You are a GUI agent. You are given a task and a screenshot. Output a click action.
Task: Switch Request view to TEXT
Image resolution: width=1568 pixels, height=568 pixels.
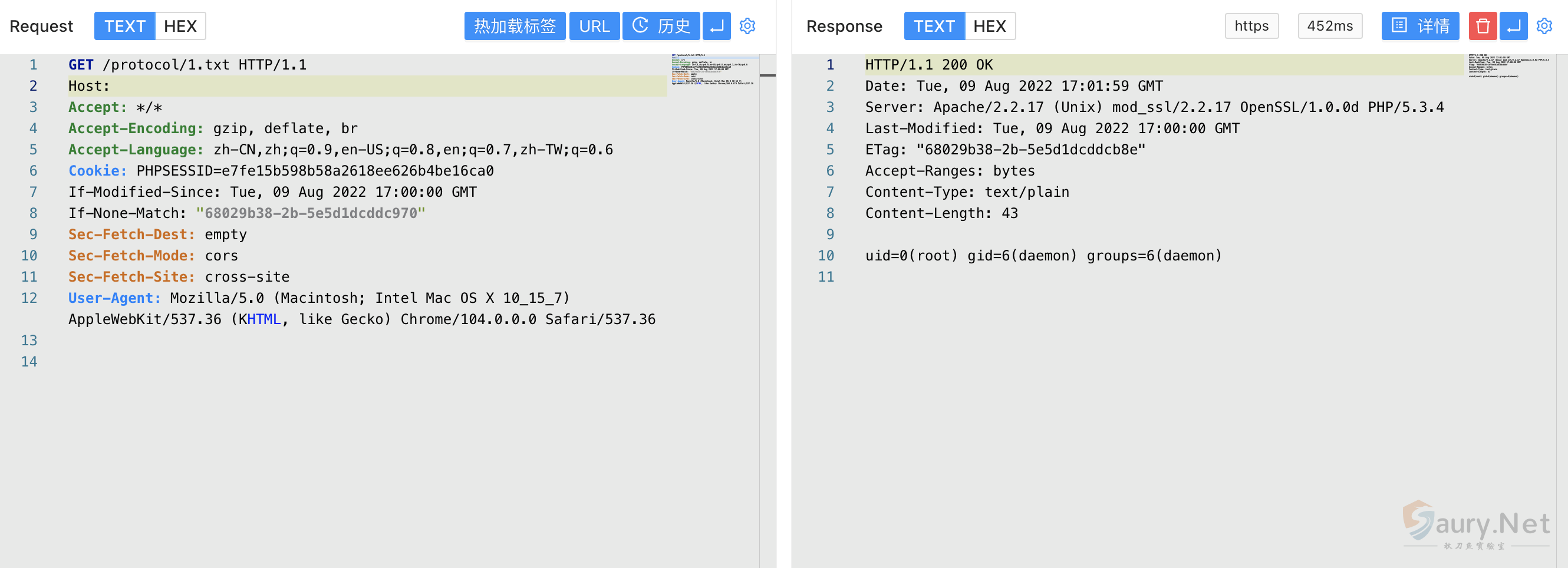(125, 26)
